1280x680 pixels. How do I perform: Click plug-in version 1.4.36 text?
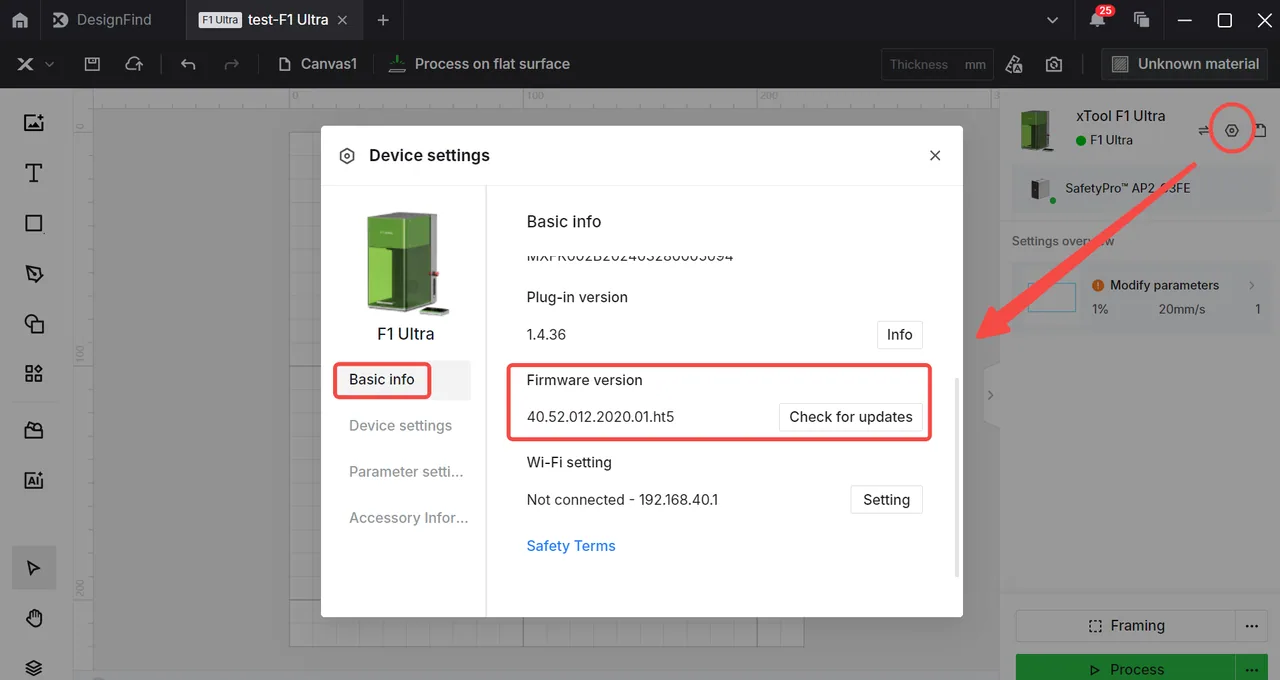click(x=546, y=335)
